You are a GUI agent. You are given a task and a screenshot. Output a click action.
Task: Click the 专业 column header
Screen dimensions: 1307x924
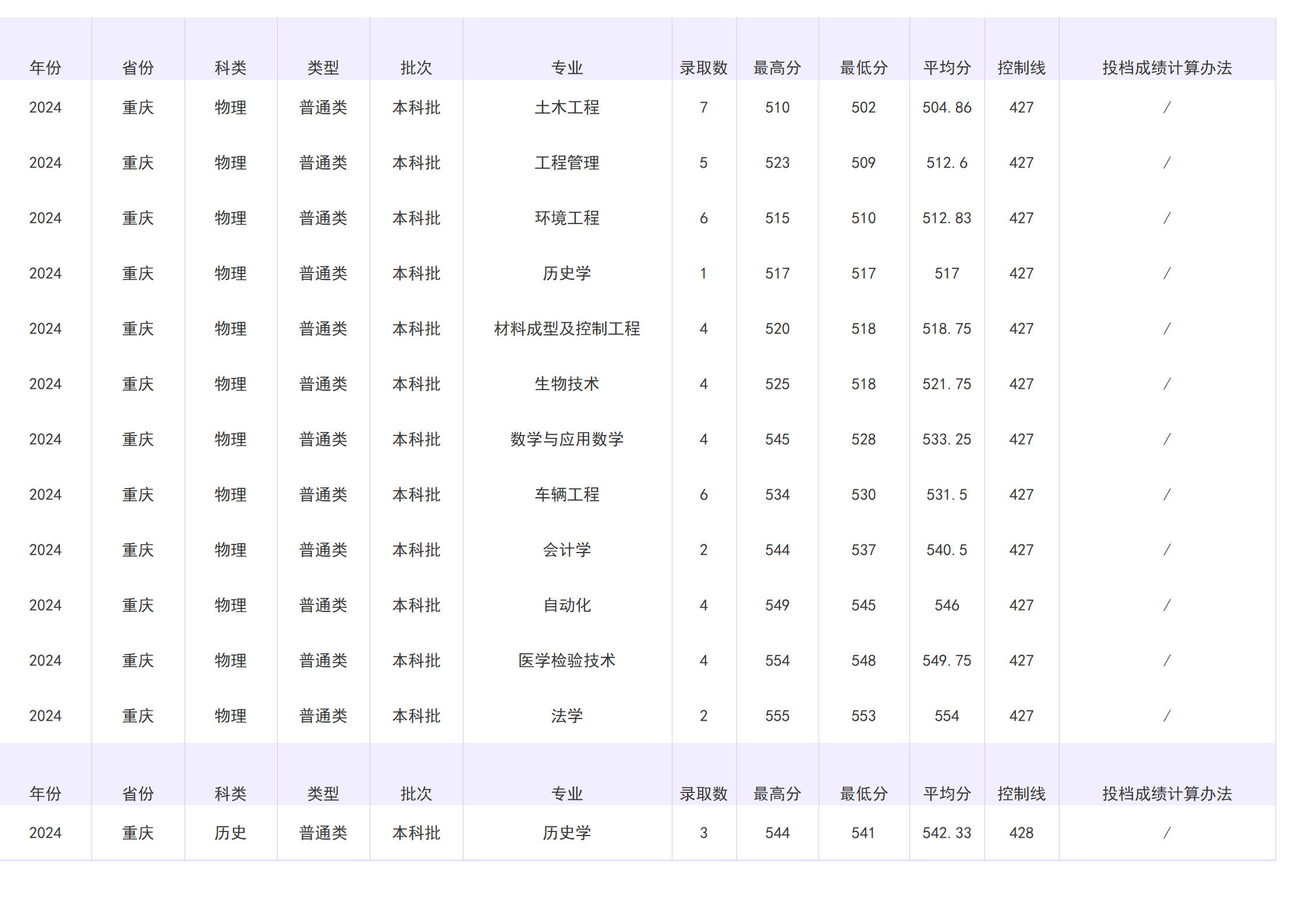tap(566, 67)
